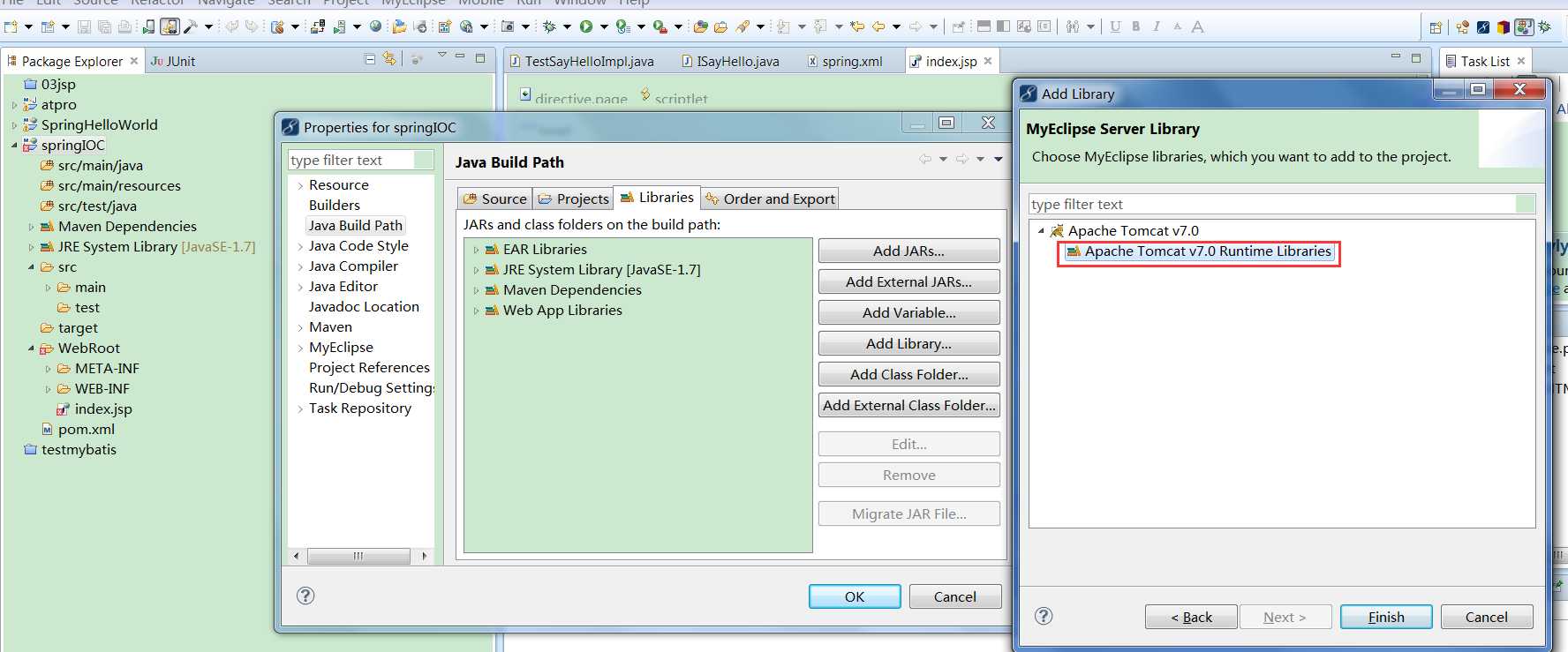Click the Open Perspective icon
This screenshot has width=1568, height=652.
pos(1436,27)
